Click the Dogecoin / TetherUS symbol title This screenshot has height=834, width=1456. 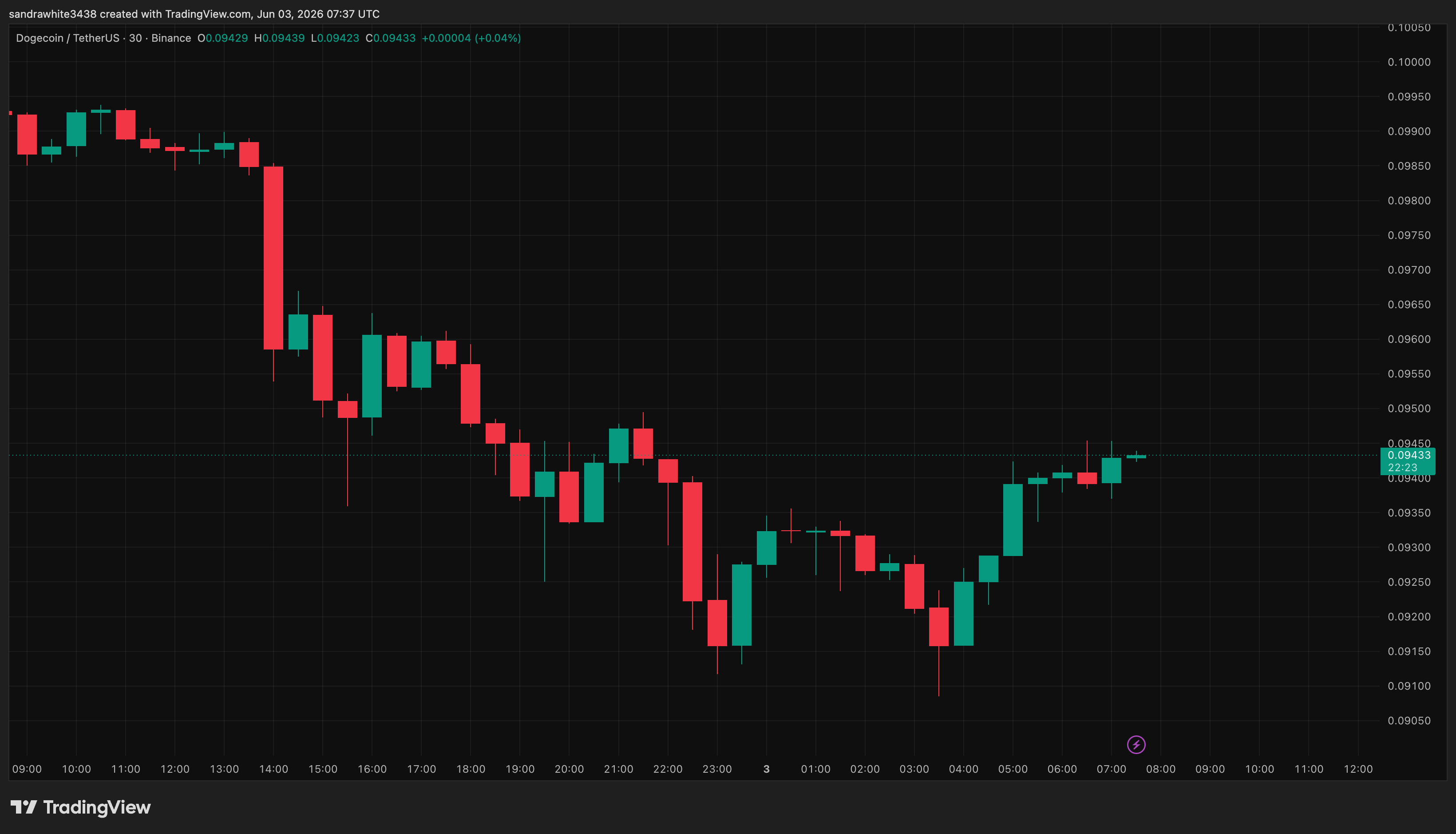click(x=67, y=38)
